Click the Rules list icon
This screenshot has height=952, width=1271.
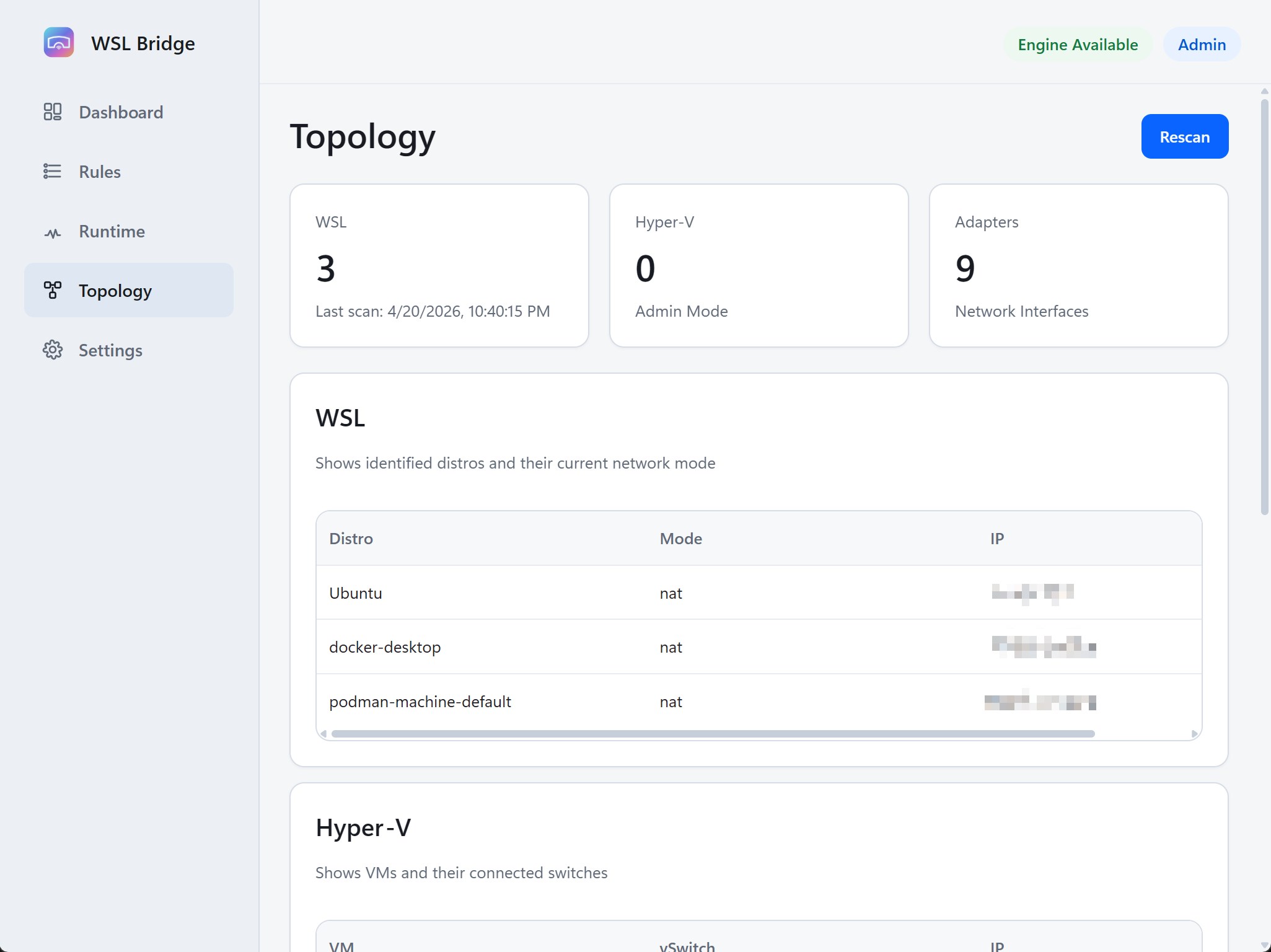pyautogui.click(x=53, y=172)
